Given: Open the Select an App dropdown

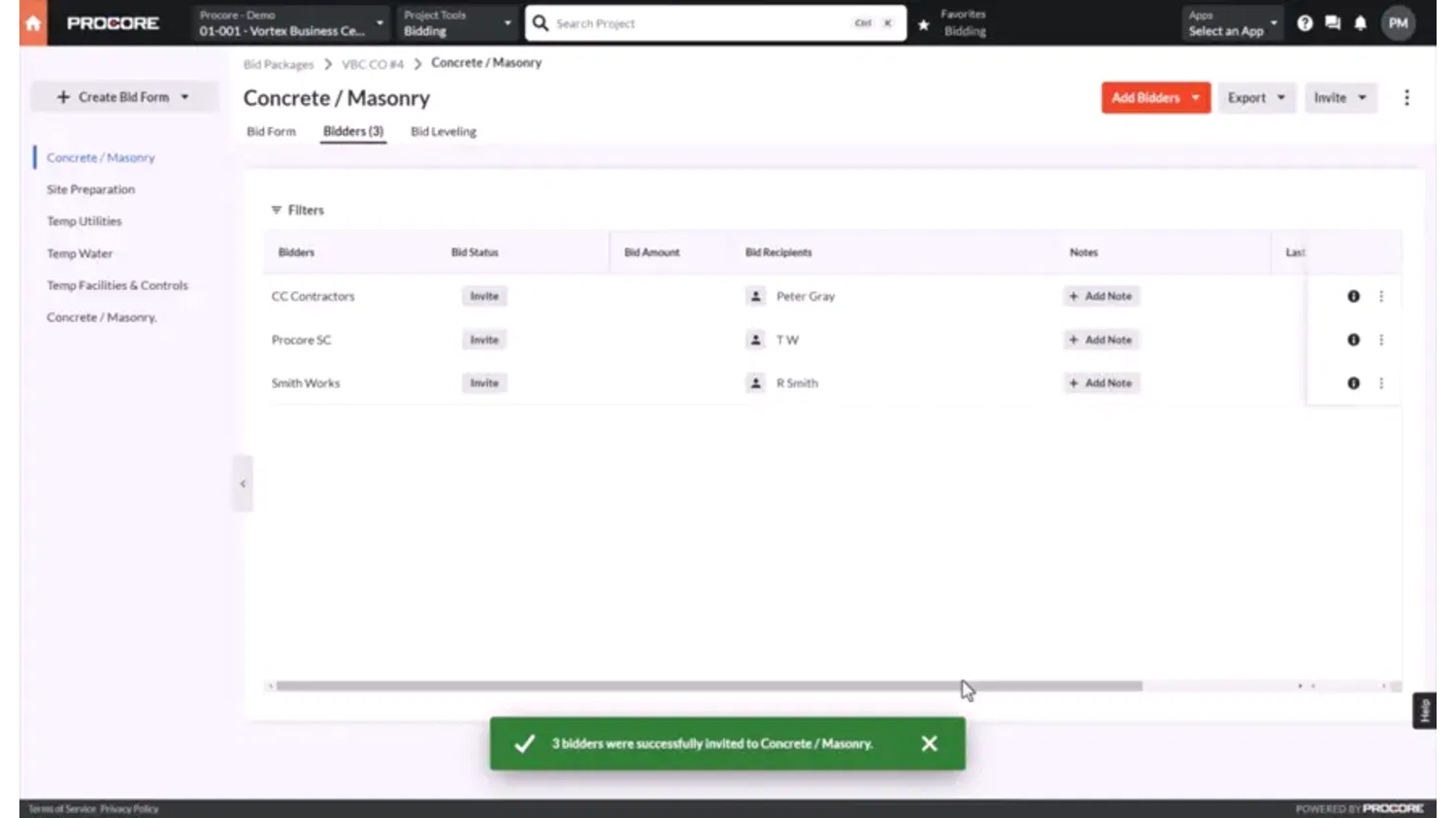Looking at the screenshot, I should coord(1233,23).
